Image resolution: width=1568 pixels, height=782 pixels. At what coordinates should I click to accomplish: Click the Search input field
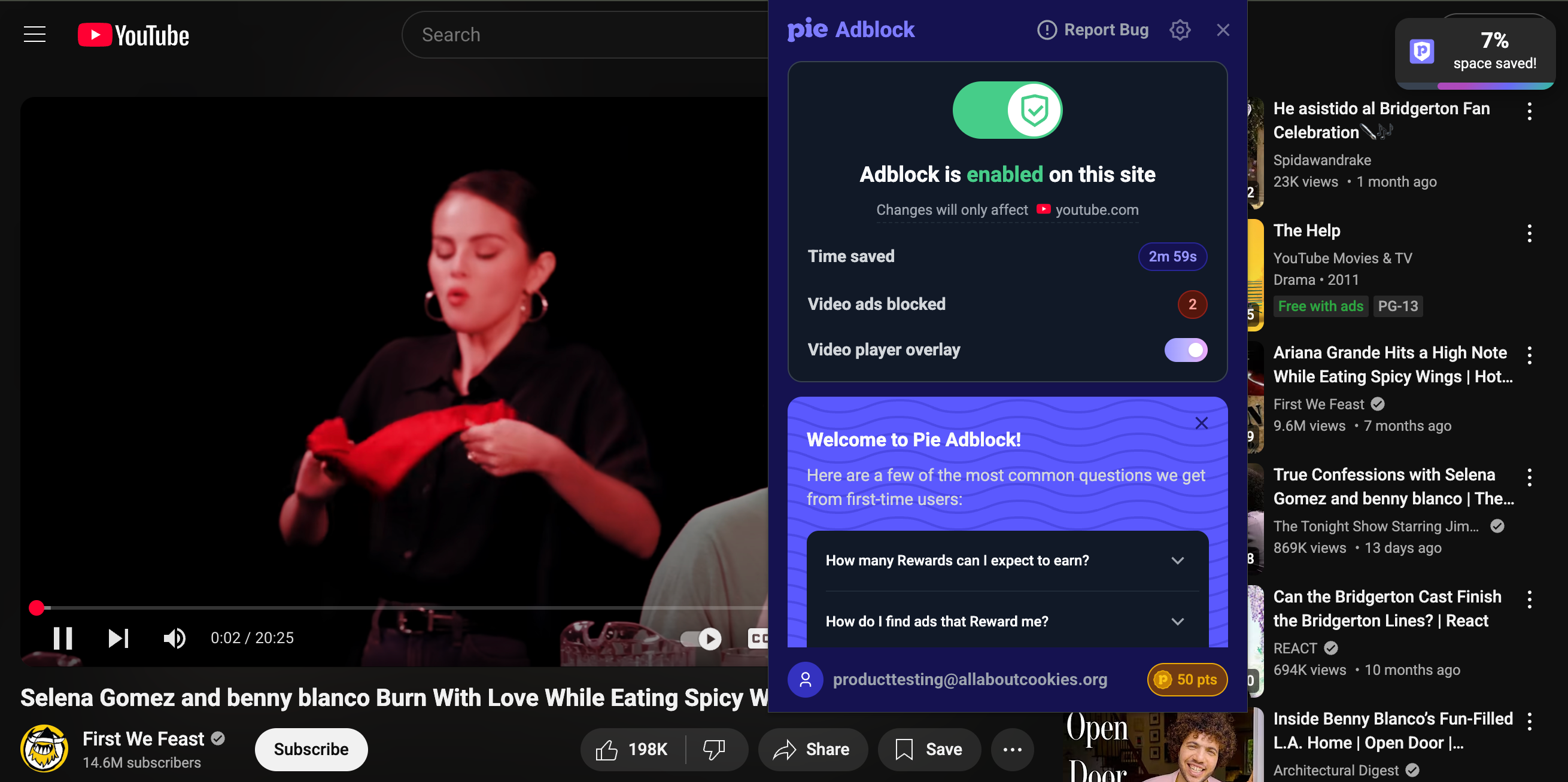click(584, 35)
